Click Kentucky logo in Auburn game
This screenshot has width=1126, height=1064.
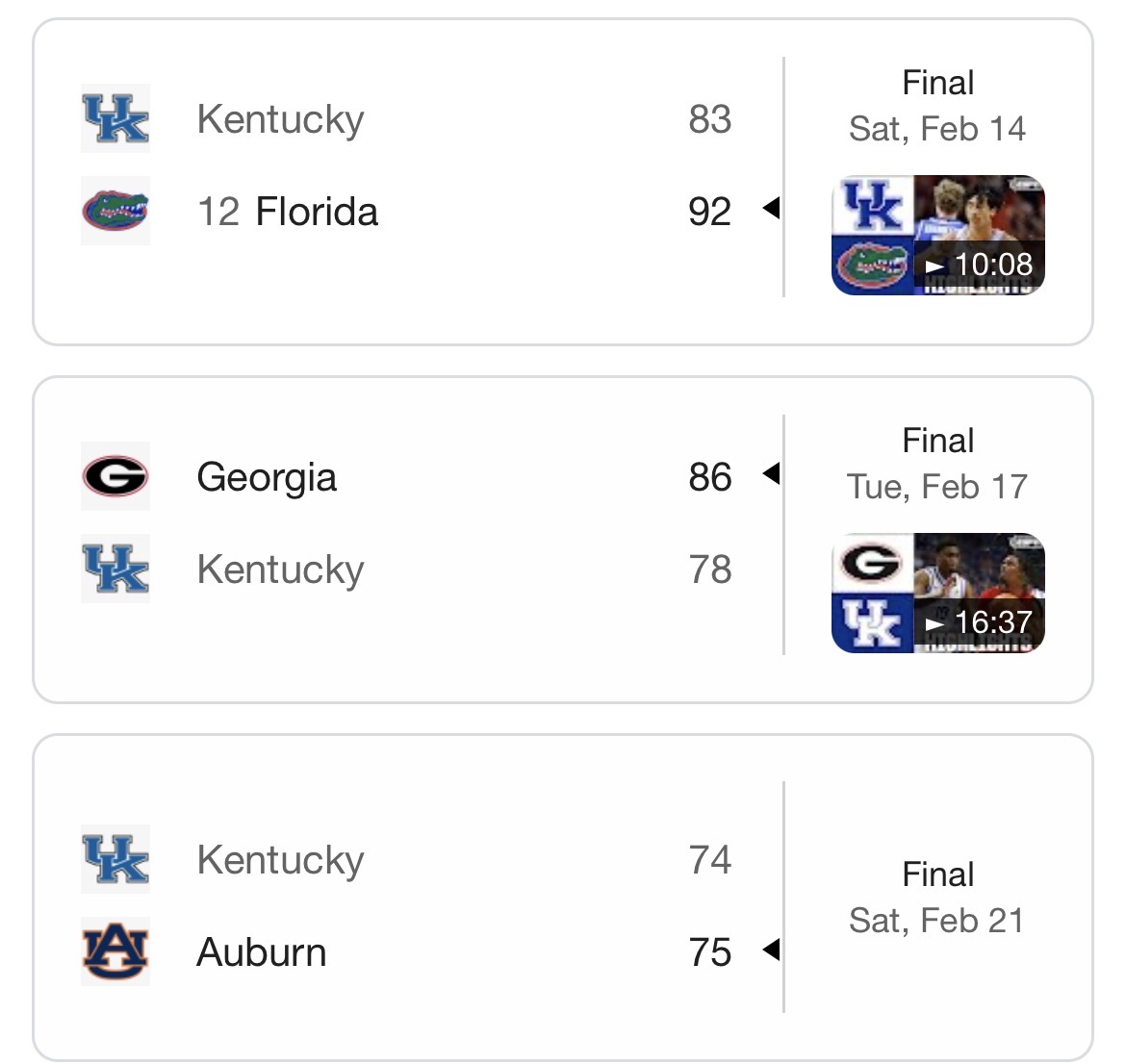115,859
